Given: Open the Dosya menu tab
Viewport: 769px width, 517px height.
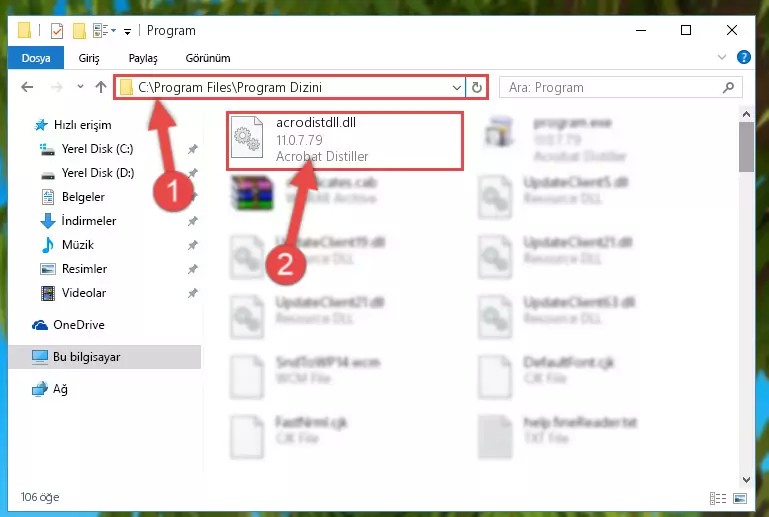Looking at the screenshot, I should [36, 58].
